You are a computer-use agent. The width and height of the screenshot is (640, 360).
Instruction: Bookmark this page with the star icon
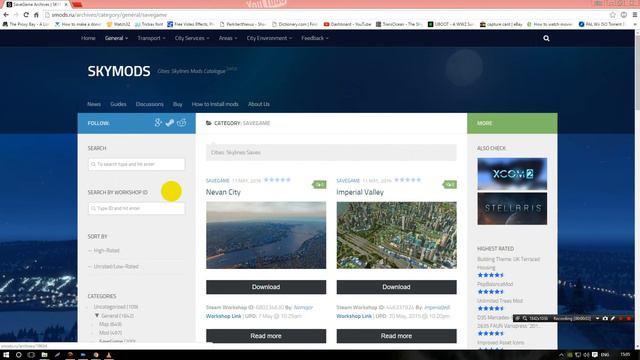[613, 15]
